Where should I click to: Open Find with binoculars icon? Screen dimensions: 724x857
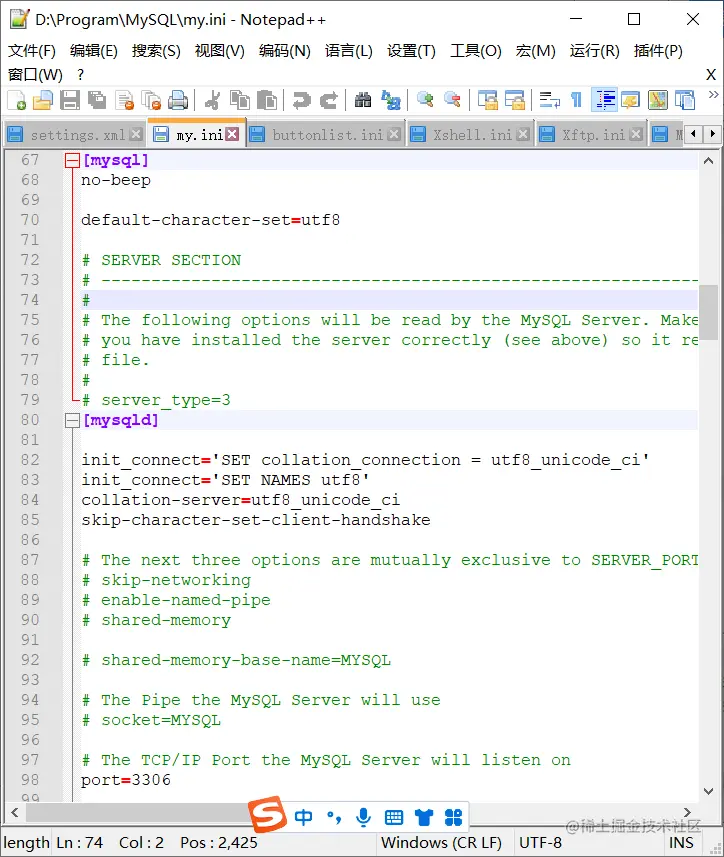pyautogui.click(x=363, y=101)
